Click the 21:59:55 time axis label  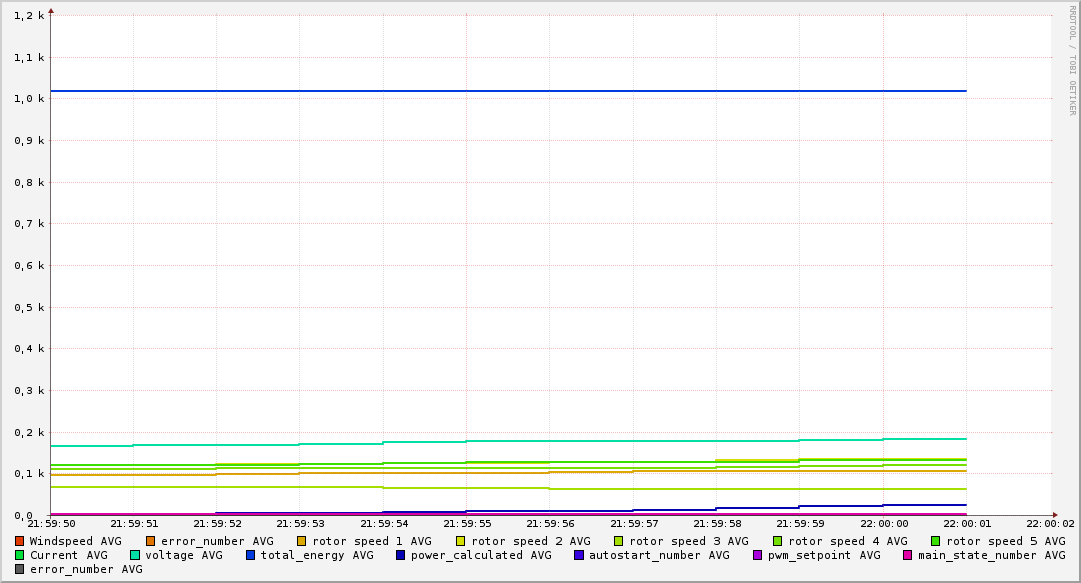pyautogui.click(x=466, y=523)
